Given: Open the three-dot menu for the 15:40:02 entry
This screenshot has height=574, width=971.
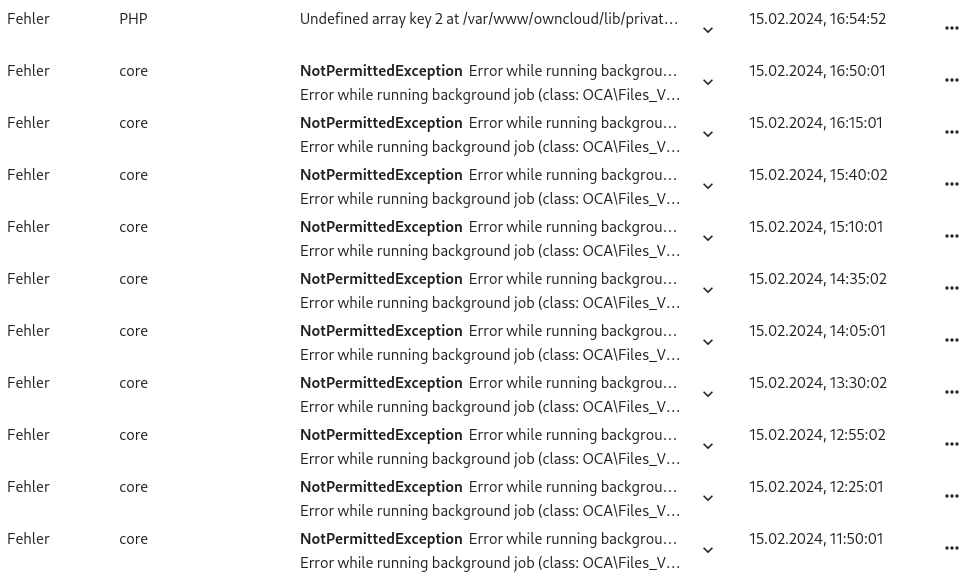Looking at the screenshot, I should 952,185.
